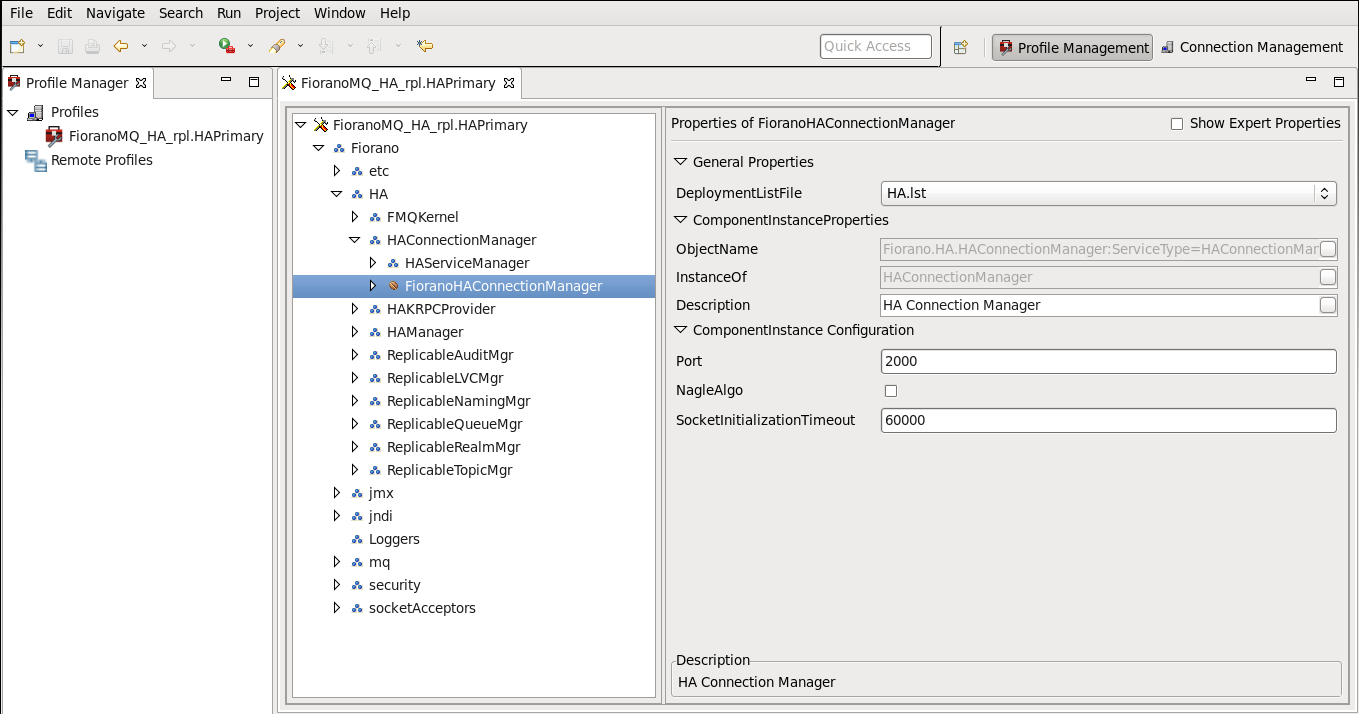Image resolution: width=1359 pixels, height=714 pixels.
Task: Minimize the editor area
Action: point(1311,80)
